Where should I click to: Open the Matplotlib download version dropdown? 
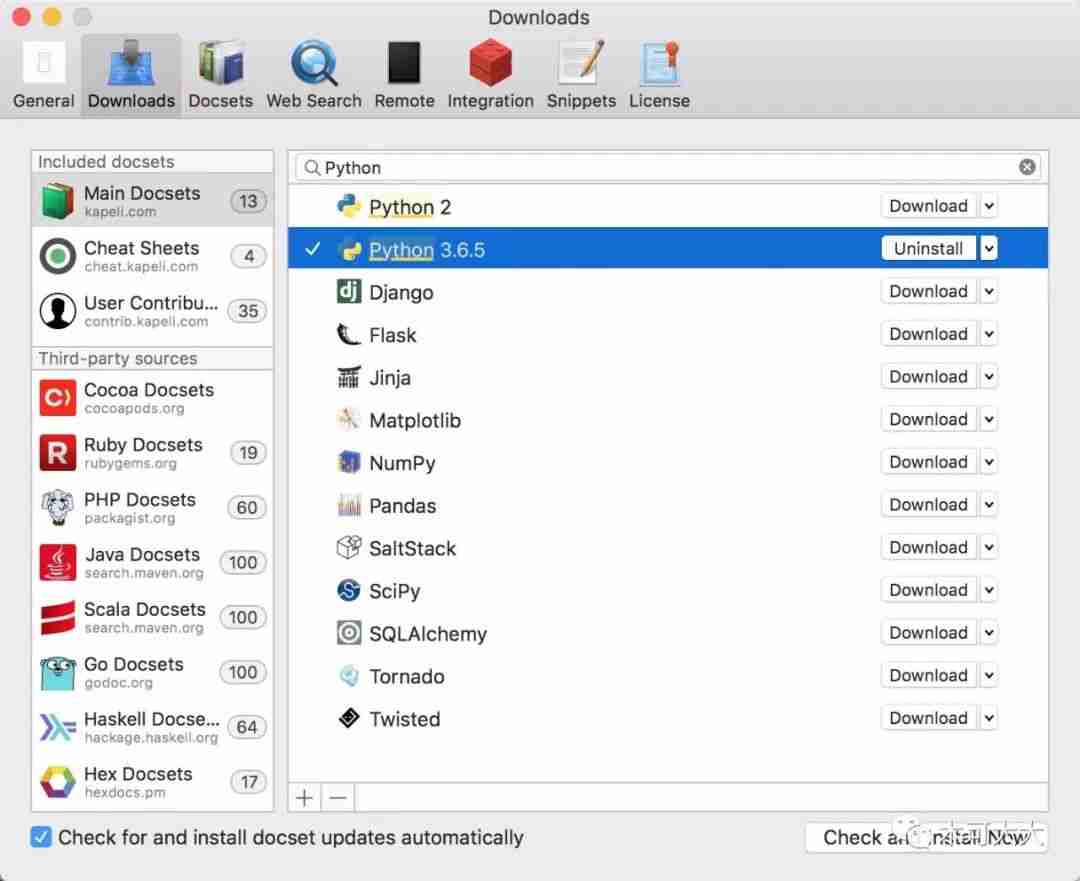pos(988,419)
